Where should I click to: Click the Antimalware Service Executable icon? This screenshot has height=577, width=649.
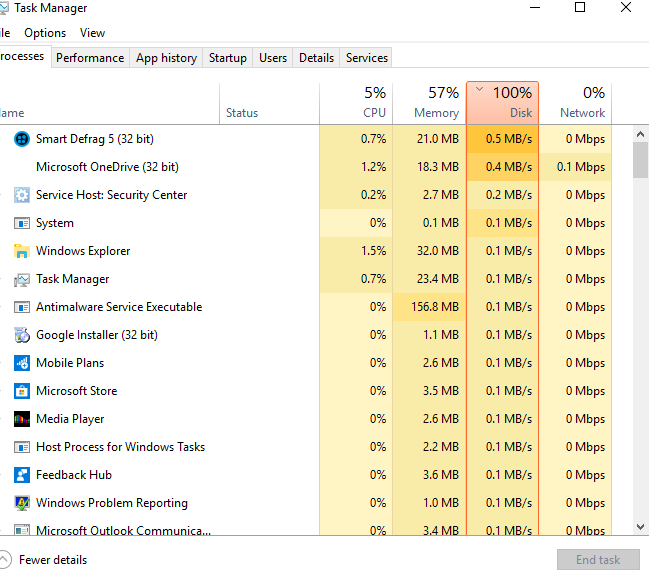(22, 307)
